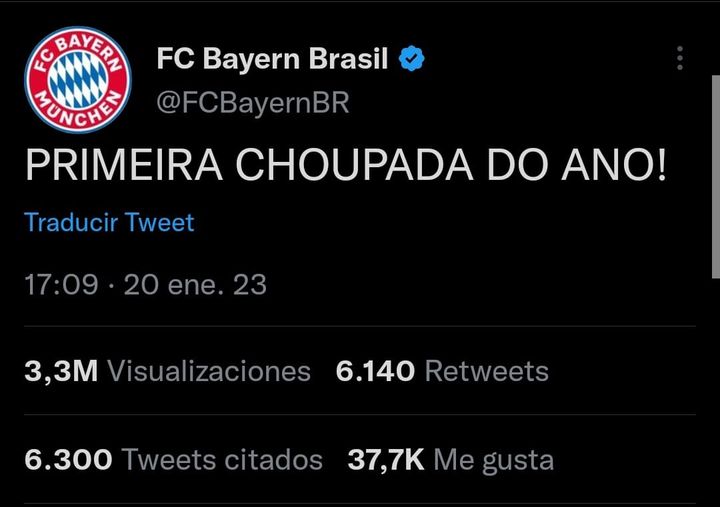
Task: Click the @FCBayernBR handle
Action: pyautogui.click(x=253, y=102)
